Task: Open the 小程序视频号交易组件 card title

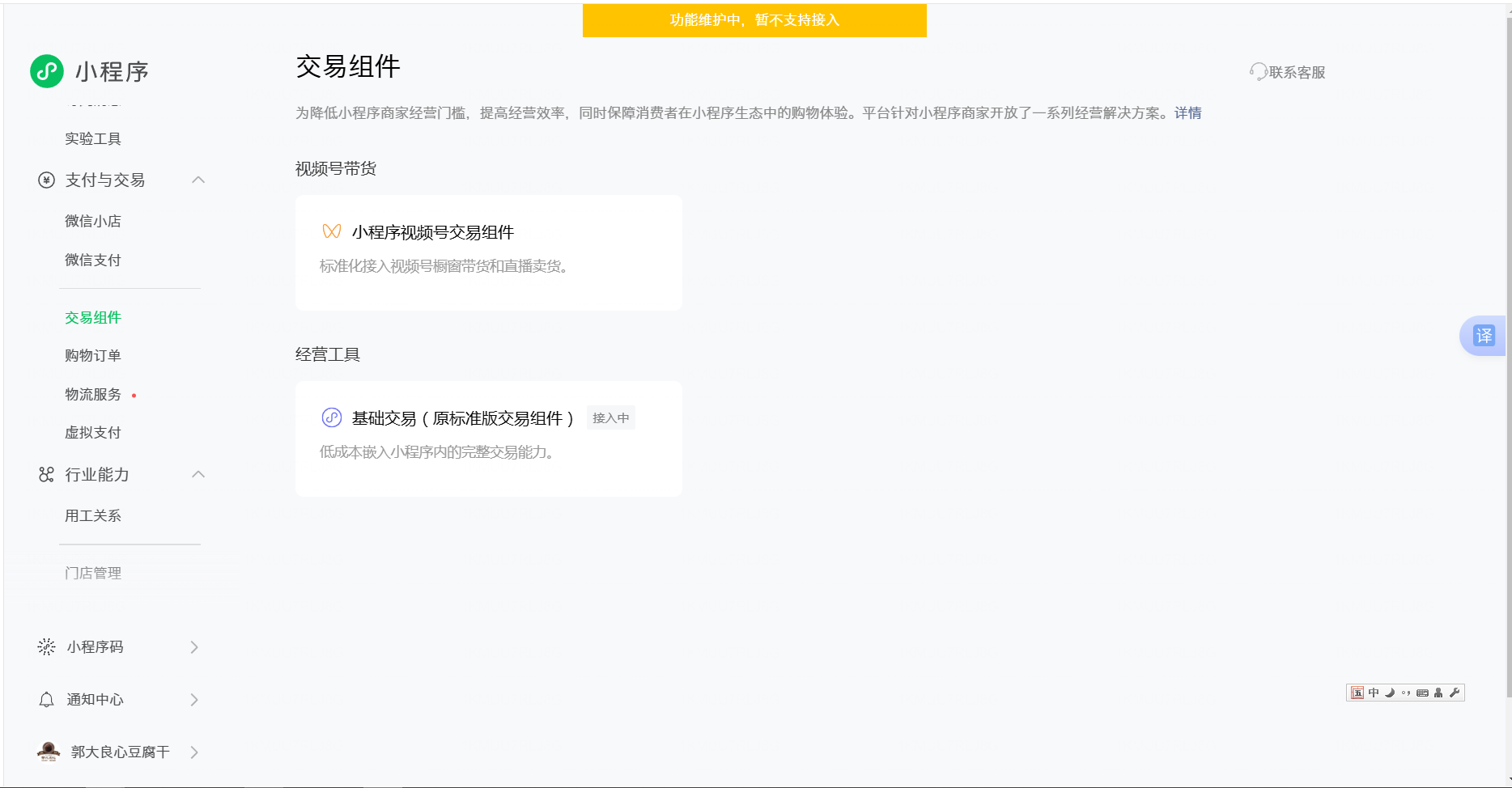Action: (433, 232)
